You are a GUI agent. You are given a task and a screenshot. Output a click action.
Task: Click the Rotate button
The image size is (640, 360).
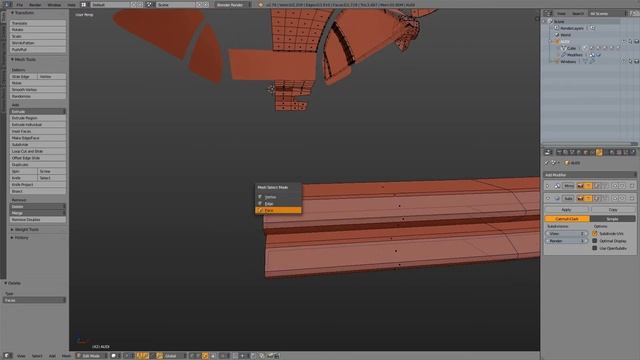38,30
